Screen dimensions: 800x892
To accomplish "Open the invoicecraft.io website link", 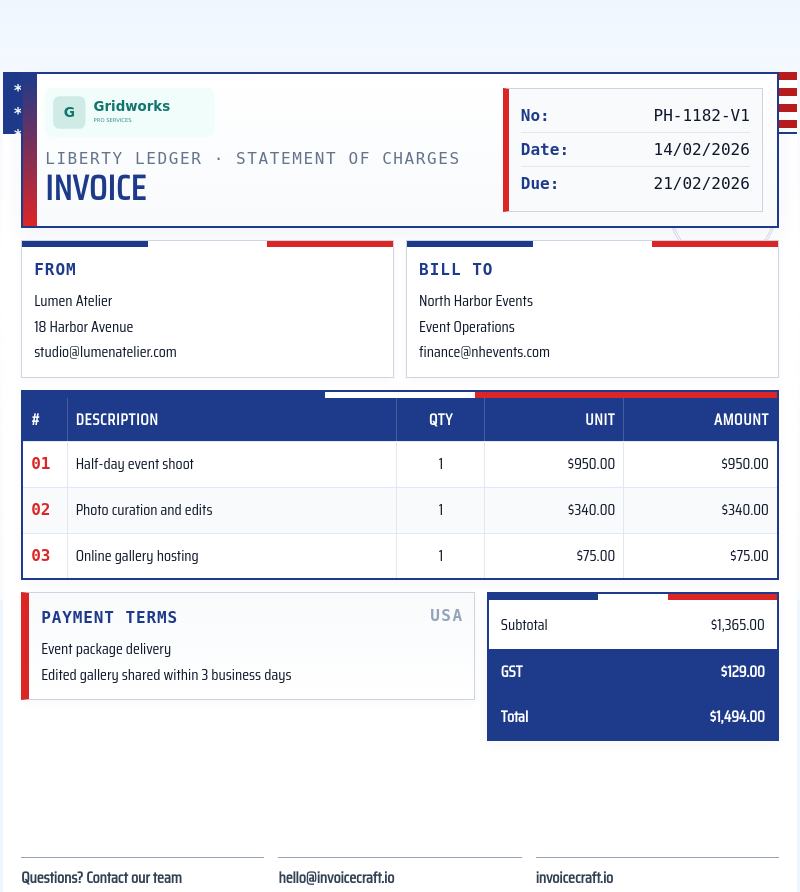I will tap(575, 878).
